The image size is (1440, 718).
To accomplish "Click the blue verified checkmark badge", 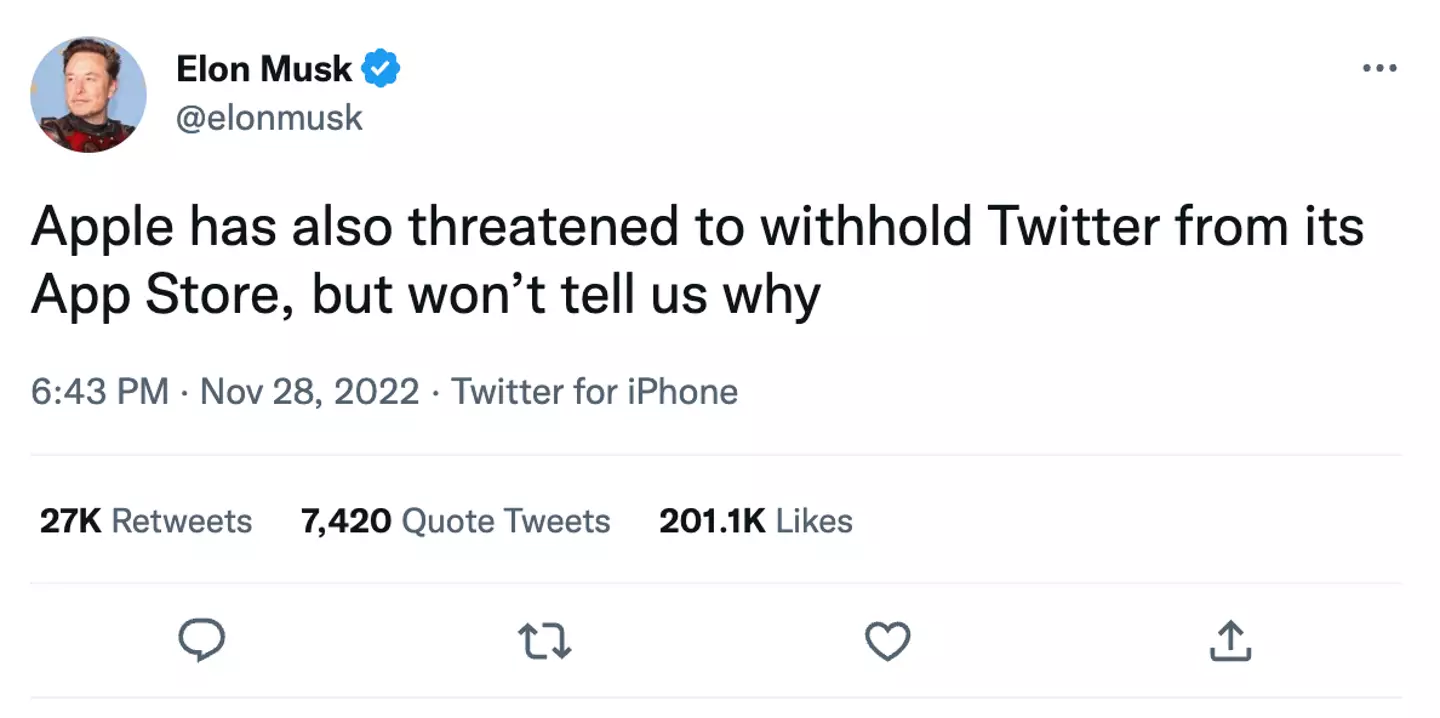I will coord(381,69).
